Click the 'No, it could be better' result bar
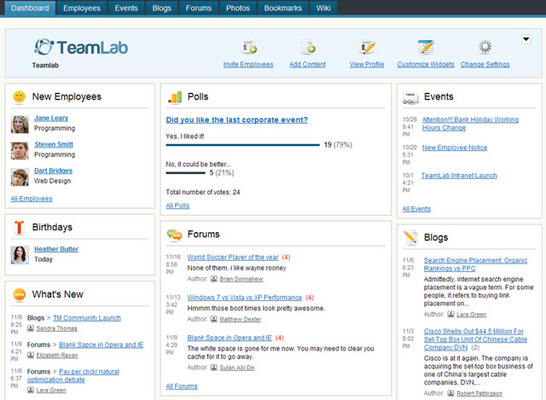This screenshot has height=400, width=546. 186,173
